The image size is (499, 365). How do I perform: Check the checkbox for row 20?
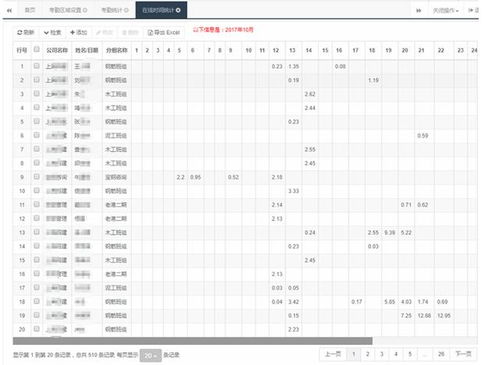coord(37,329)
